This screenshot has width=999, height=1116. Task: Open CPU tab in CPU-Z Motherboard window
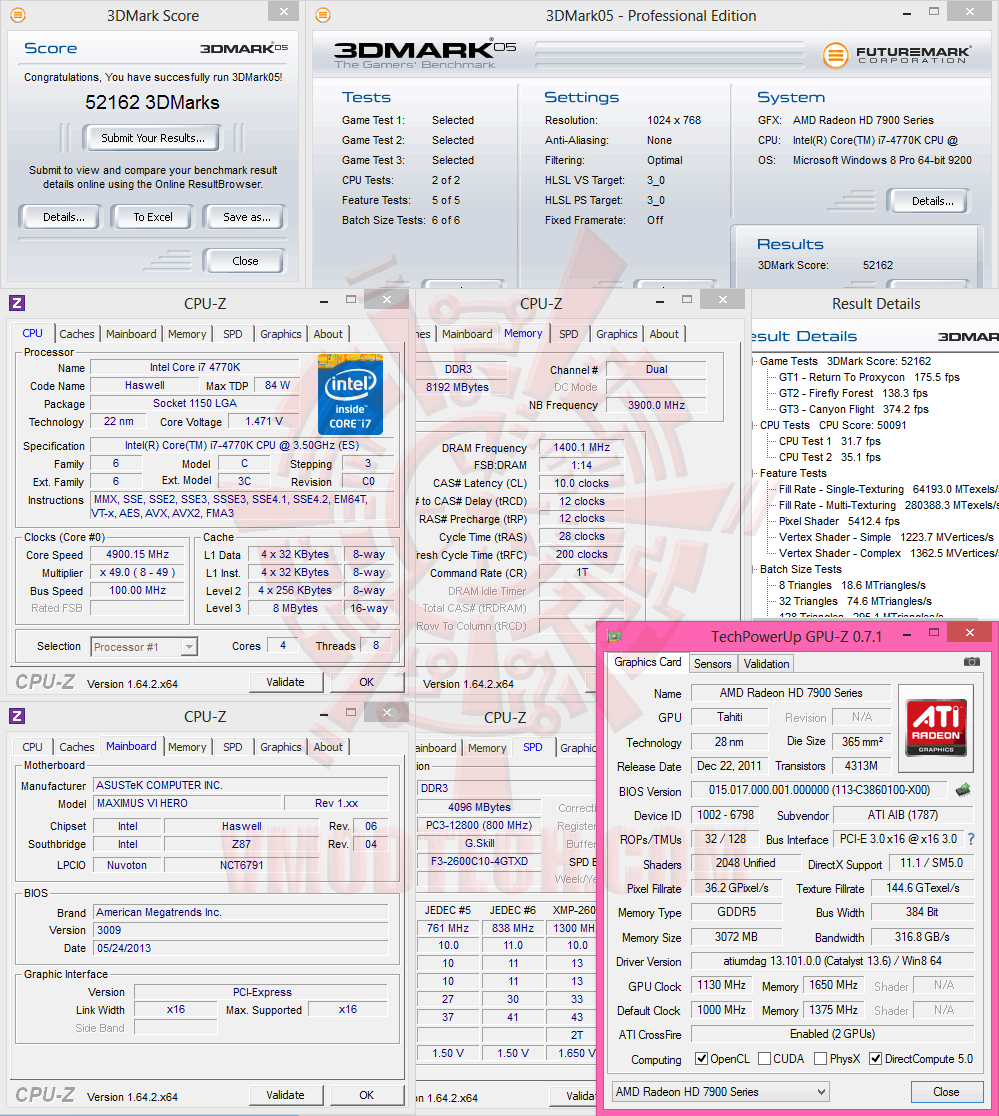[x=32, y=747]
